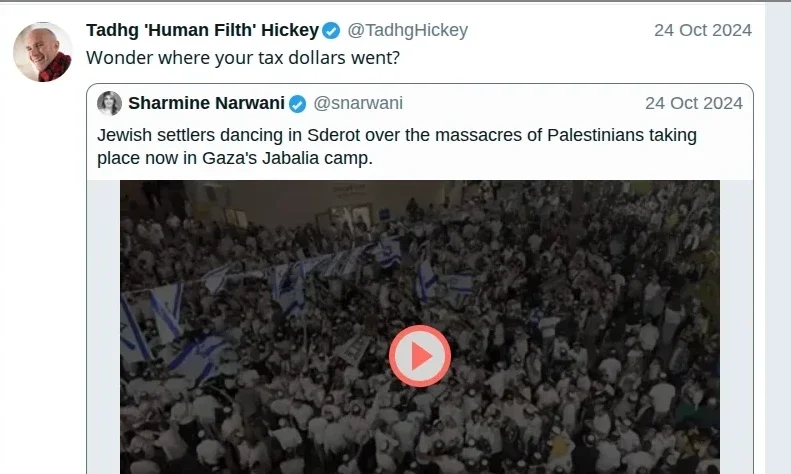Open Tadhg Hickey's profile avatar
This screenshot has height=474, width=791.
[x=43, y=52]
